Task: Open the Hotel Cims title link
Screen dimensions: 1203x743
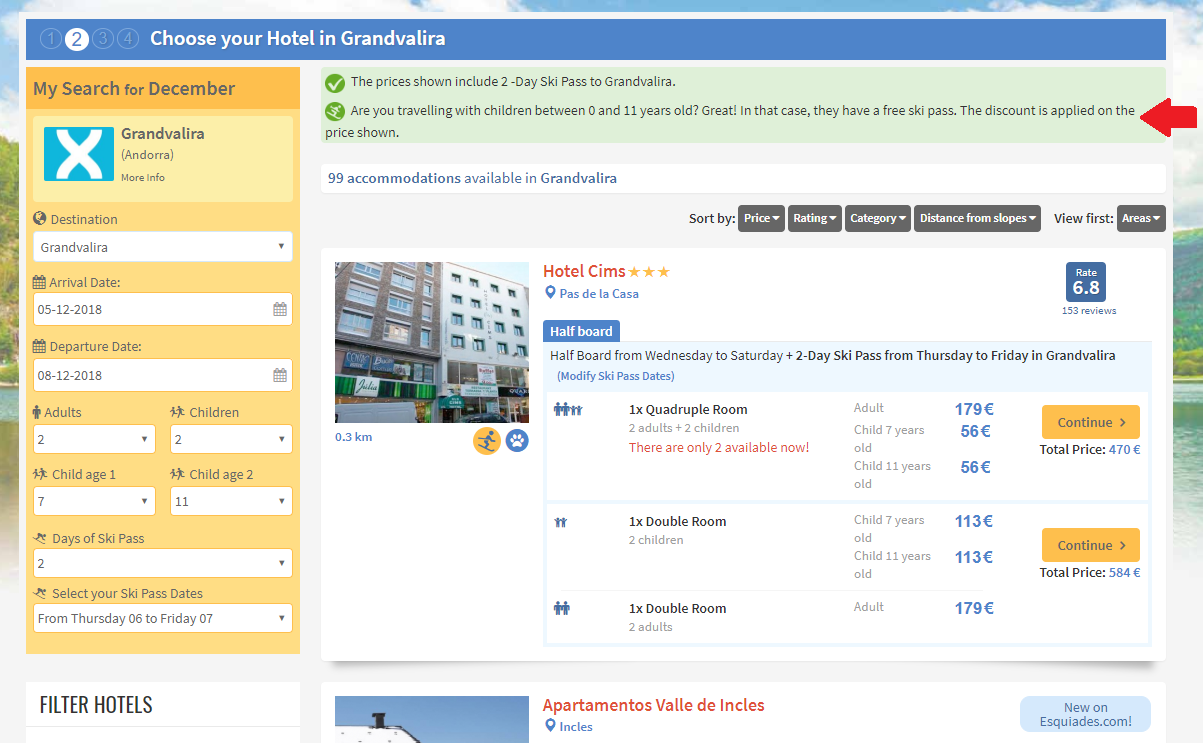Action: 584,271
